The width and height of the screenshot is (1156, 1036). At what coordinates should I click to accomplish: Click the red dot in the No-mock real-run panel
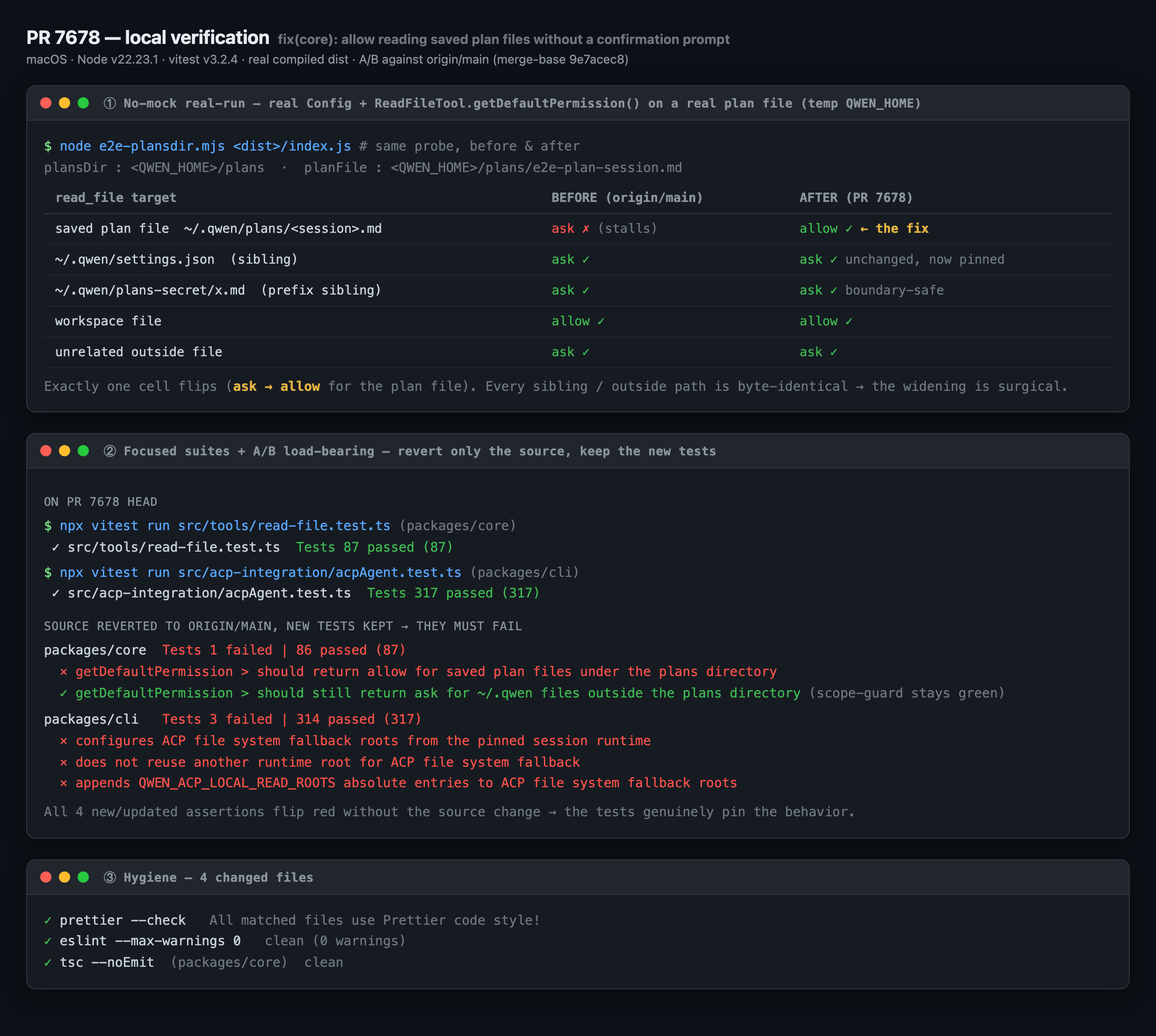coord(46,103)
